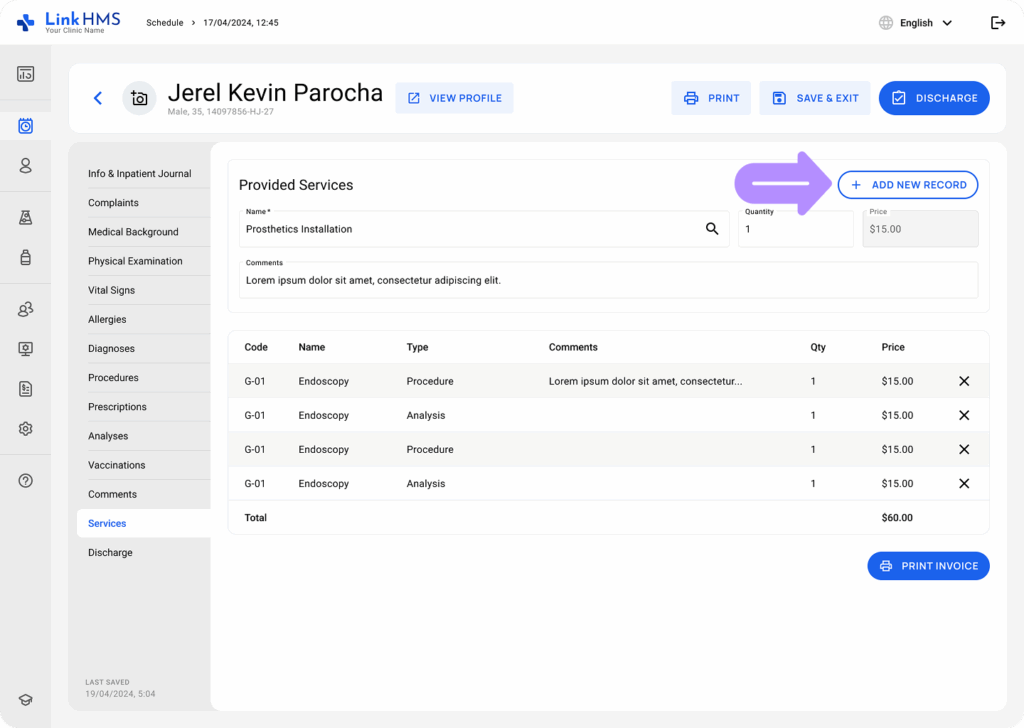Image resolution: width=1024 pixels, height=728 pixels.
Task: Open the settings gear in sidebar
Action: pos(25,429)
